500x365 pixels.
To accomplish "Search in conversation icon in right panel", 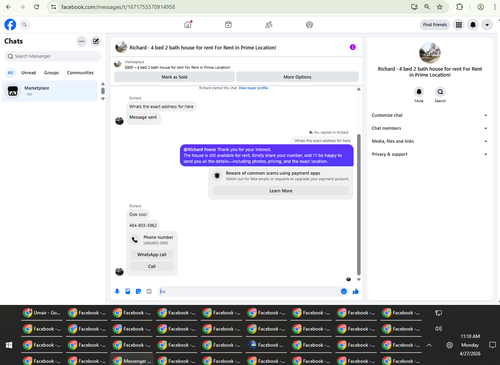I will tap(440, 92).
